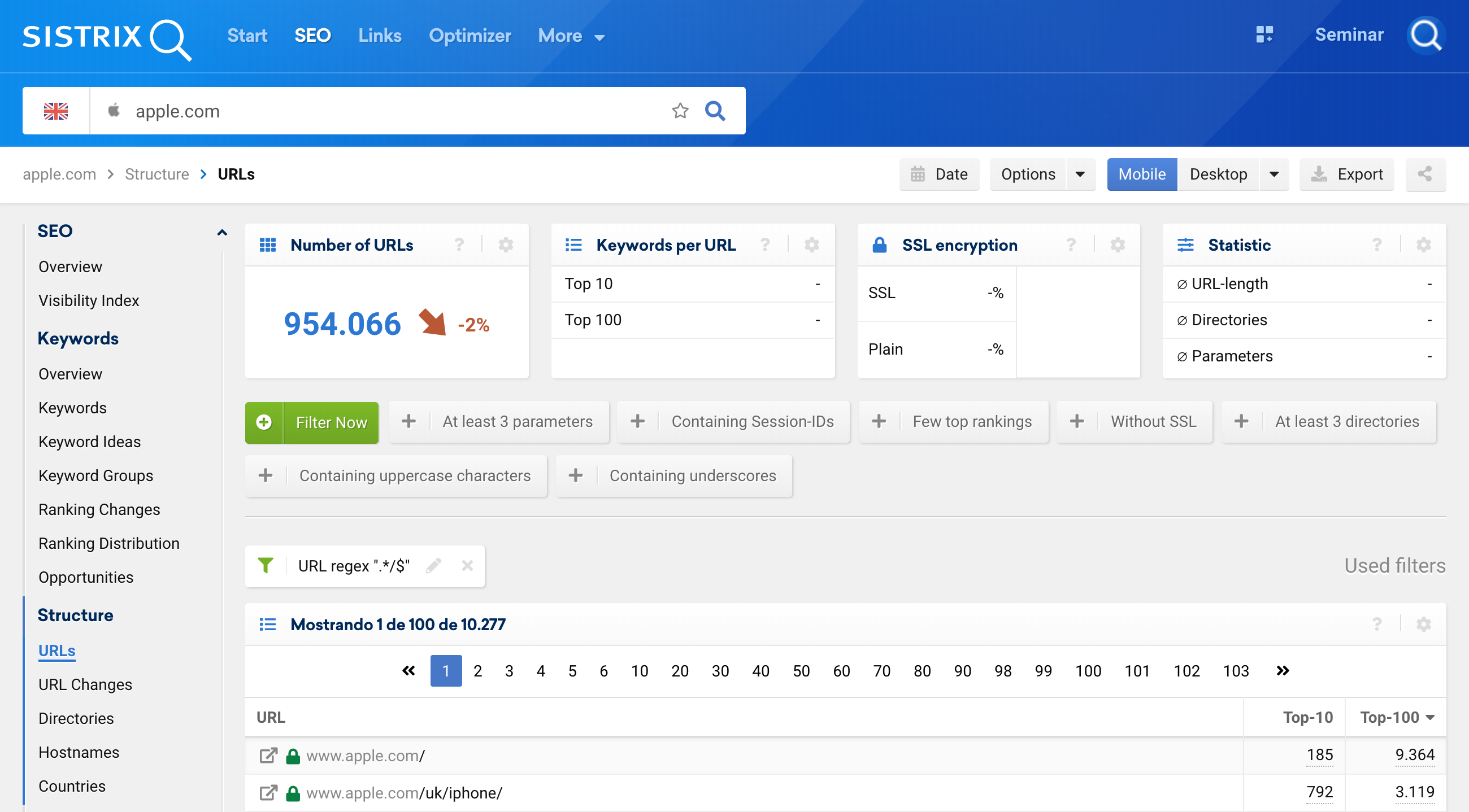Sort by Top-10 column header
The width and height of the screenshot is (1469, 812).
(1307, 717)
